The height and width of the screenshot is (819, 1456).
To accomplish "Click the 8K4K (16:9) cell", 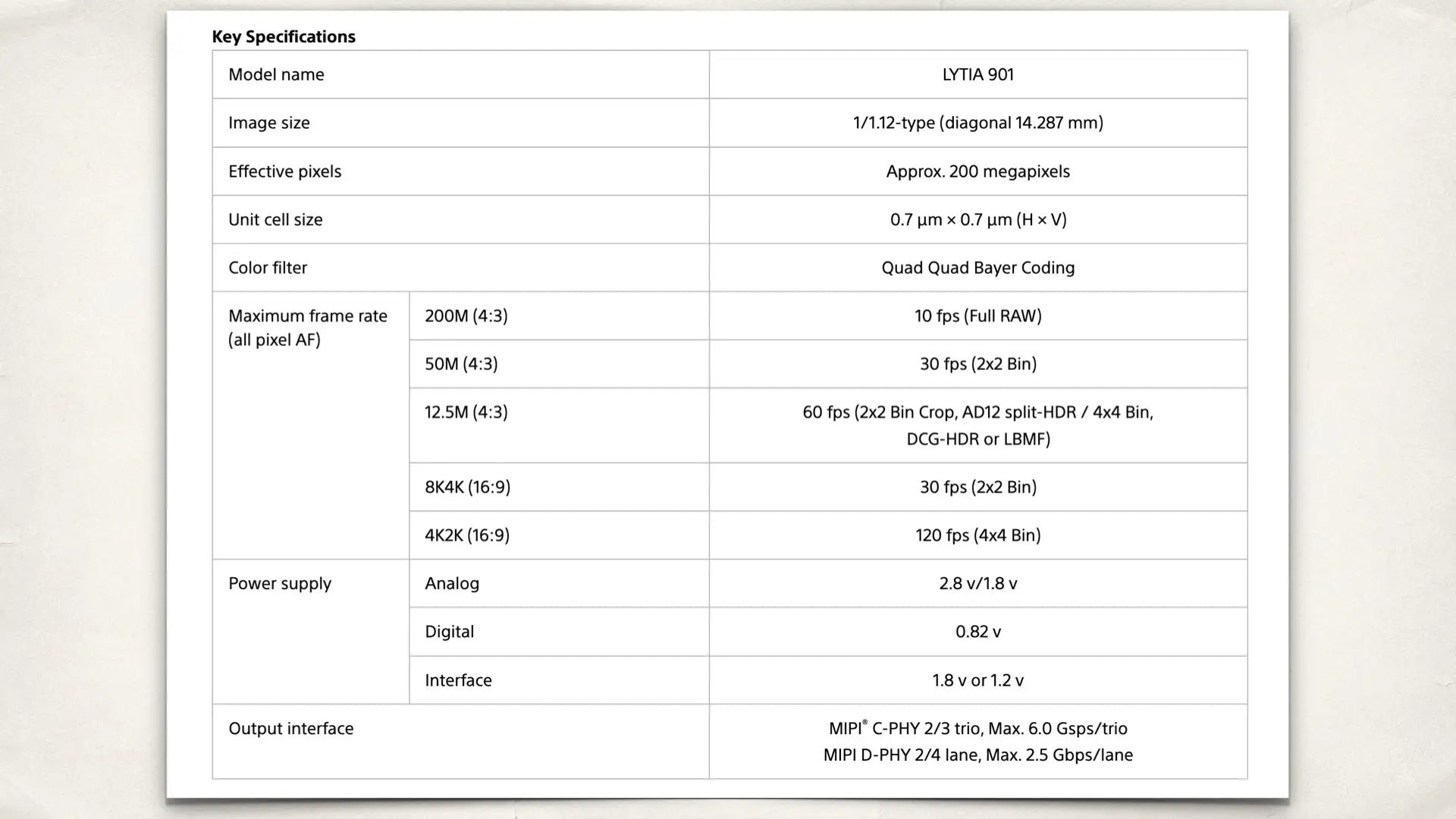I will click(x=467, y=487).
